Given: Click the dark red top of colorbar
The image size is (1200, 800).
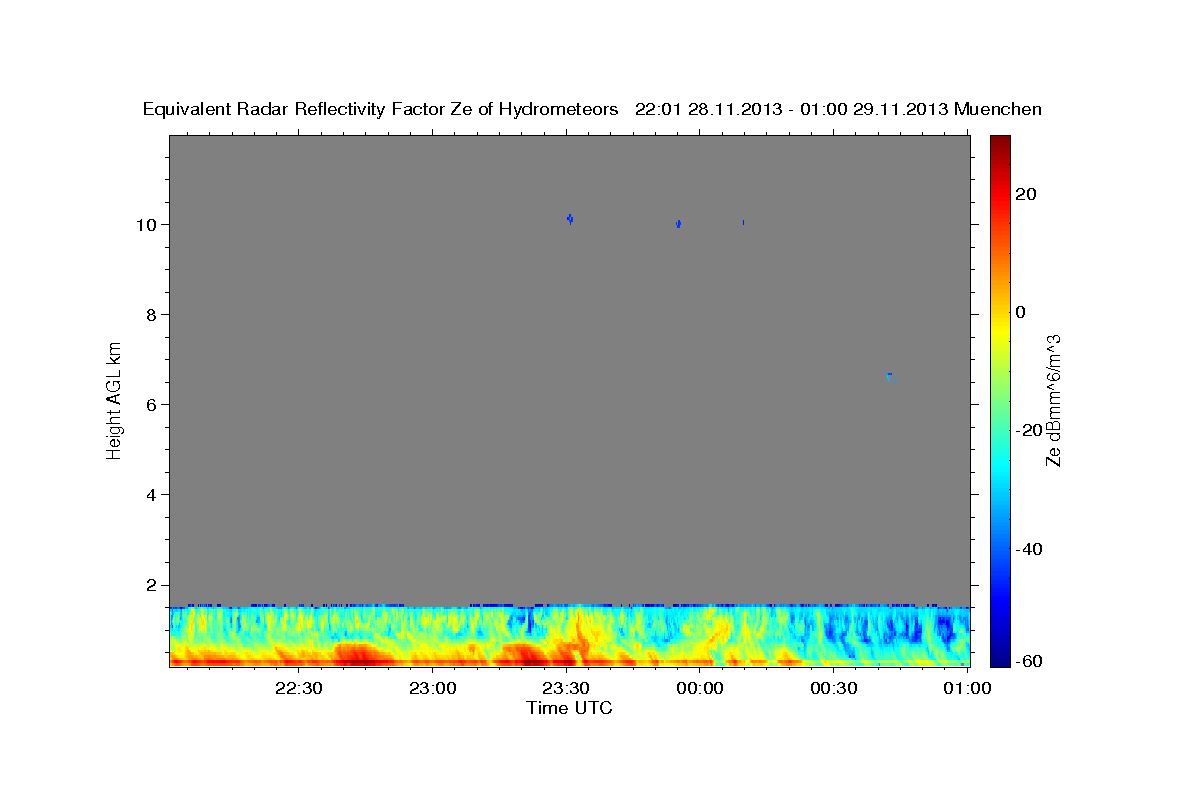Looking at the screenshot, I should 999,142.
